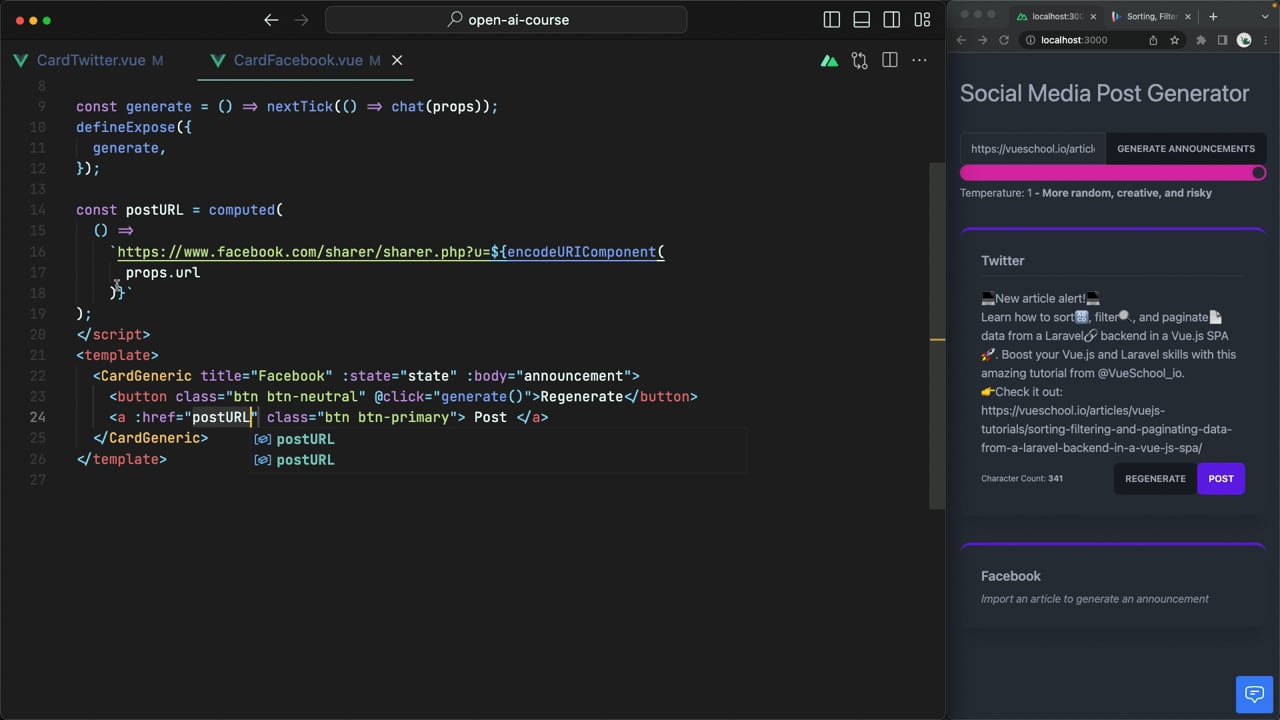Adjust the pink temperature slider

(1113, 173)
